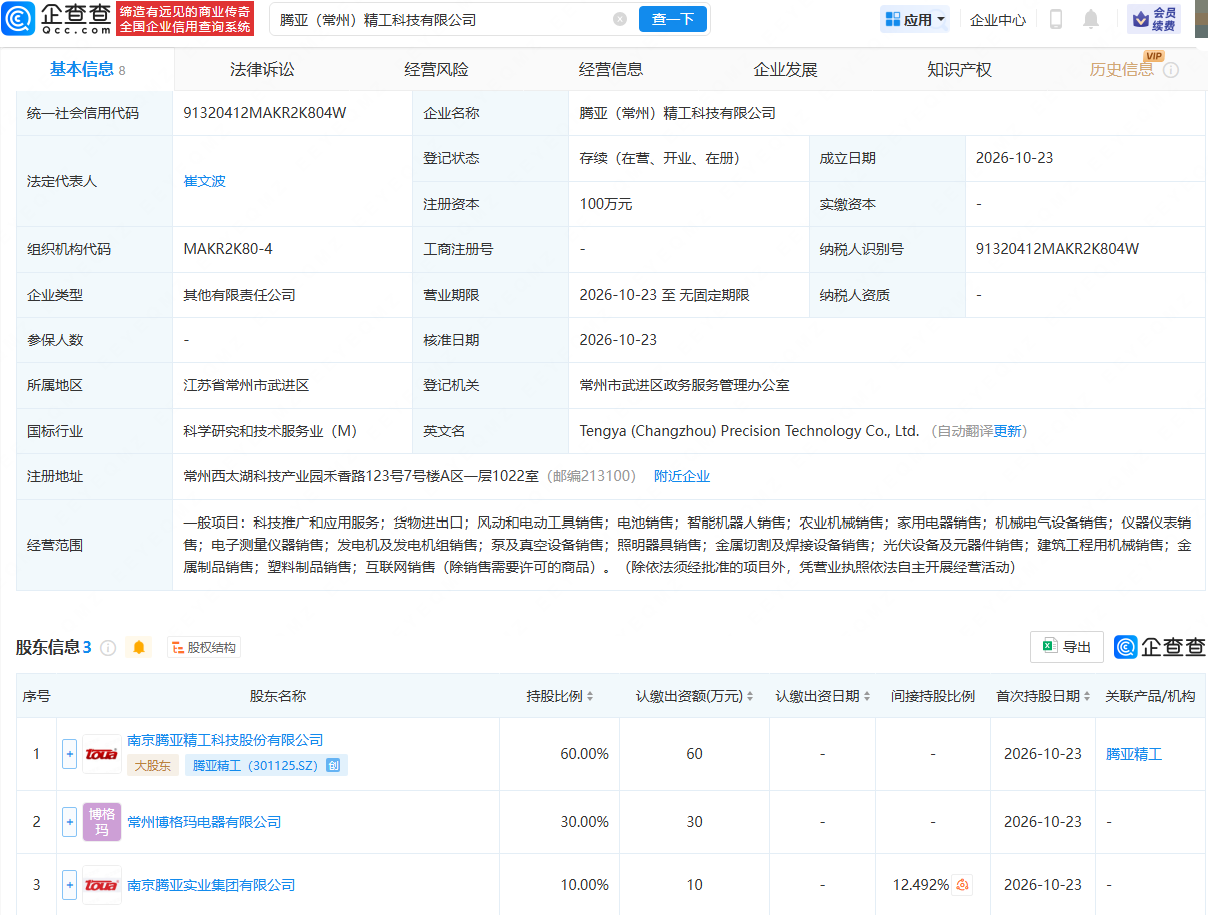Switch to the 法律诉讼 tab
Viewport: 1208px width, 915px height.
click(x=262, y=70)
